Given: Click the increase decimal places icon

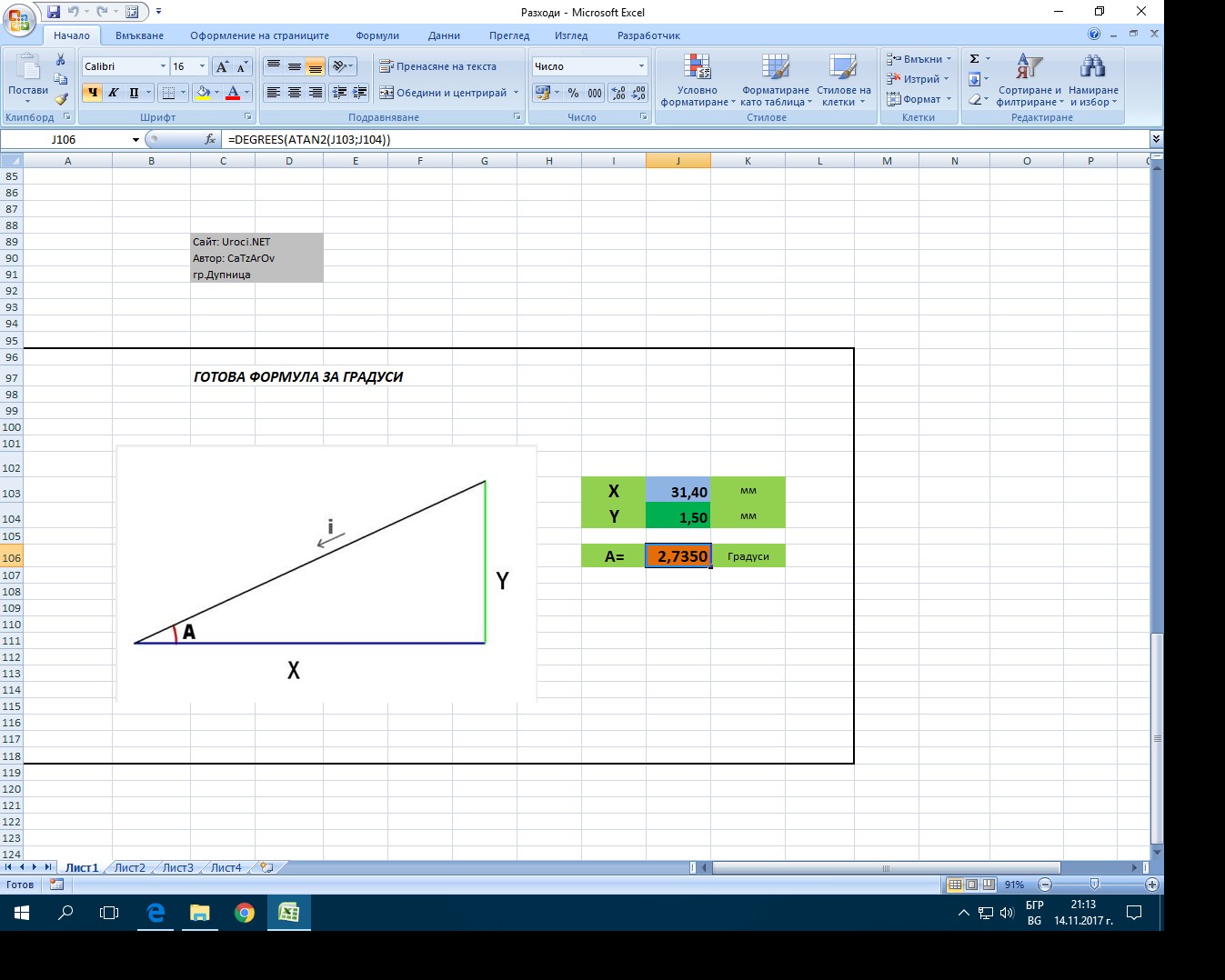Looking at the screenshot, I should pos(618,93).
